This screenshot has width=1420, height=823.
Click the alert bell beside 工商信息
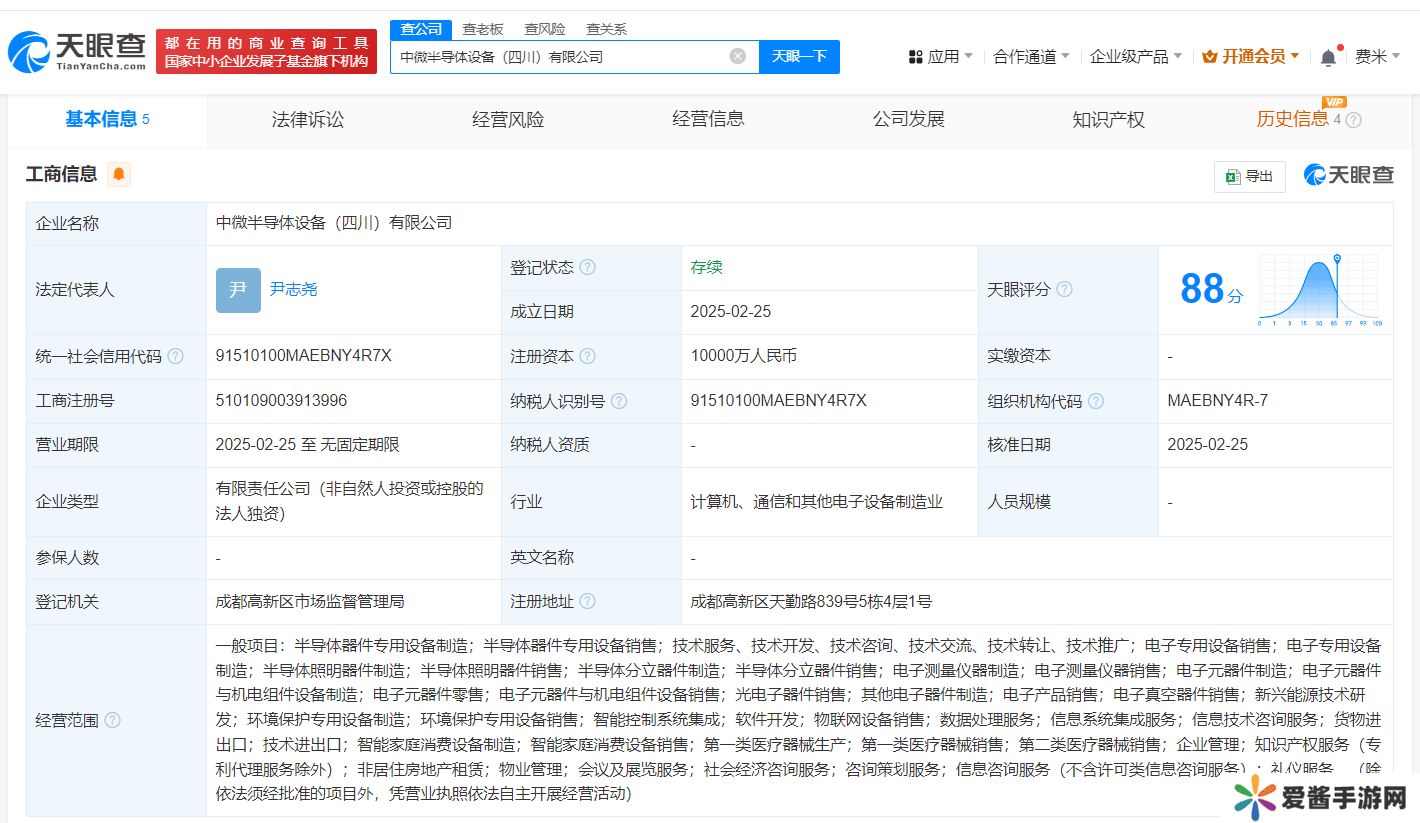click(118, 174)
